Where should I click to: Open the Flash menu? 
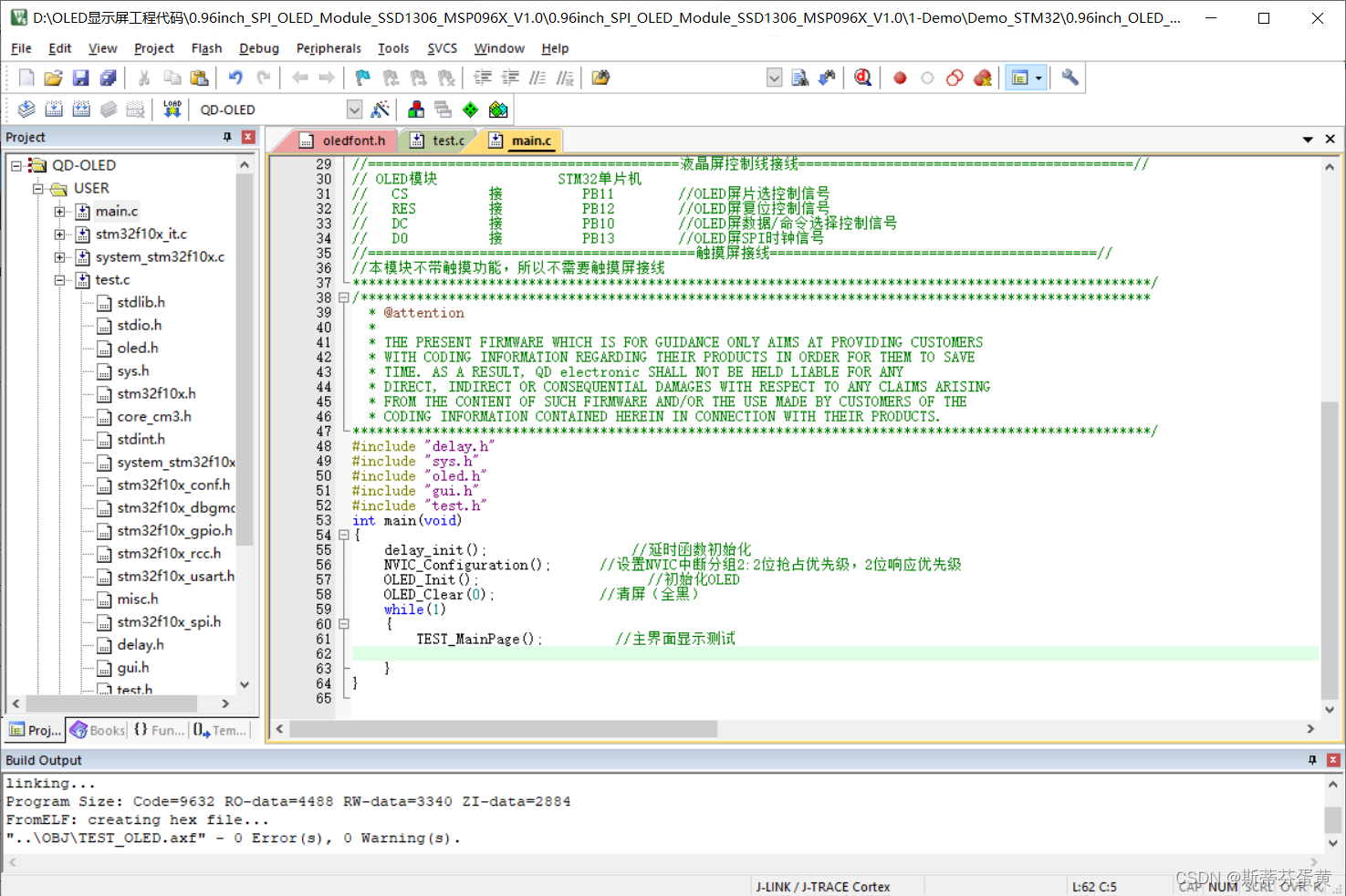(206, 48)
